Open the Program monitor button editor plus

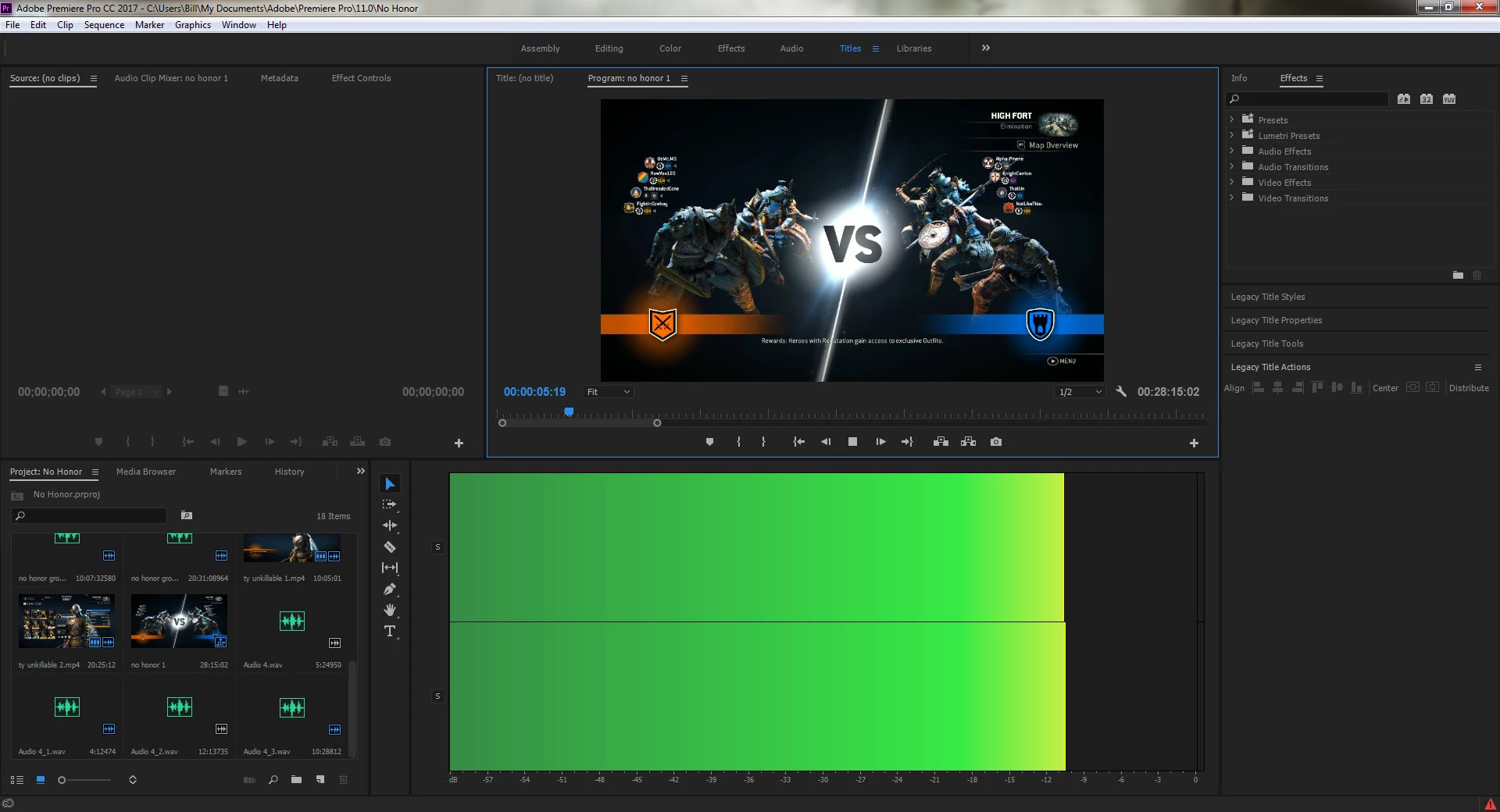(x=1194, y=443)
